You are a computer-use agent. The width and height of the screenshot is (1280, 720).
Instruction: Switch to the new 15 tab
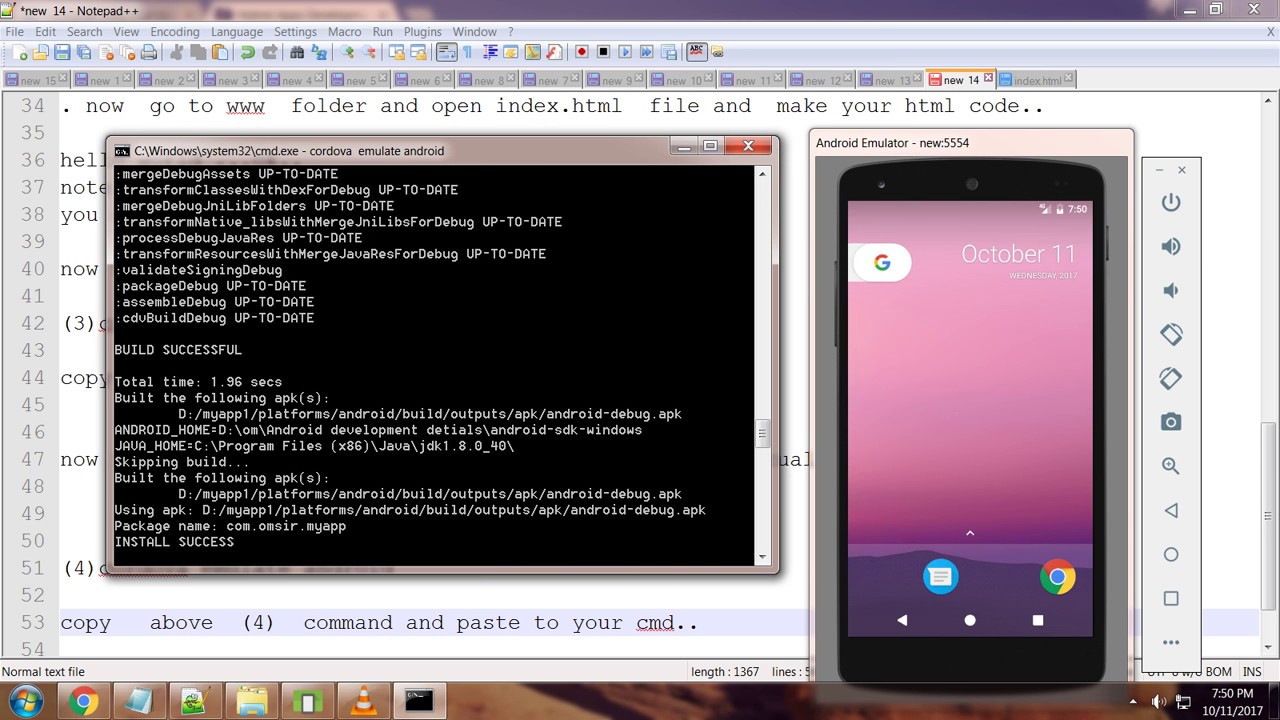(37, 80)
